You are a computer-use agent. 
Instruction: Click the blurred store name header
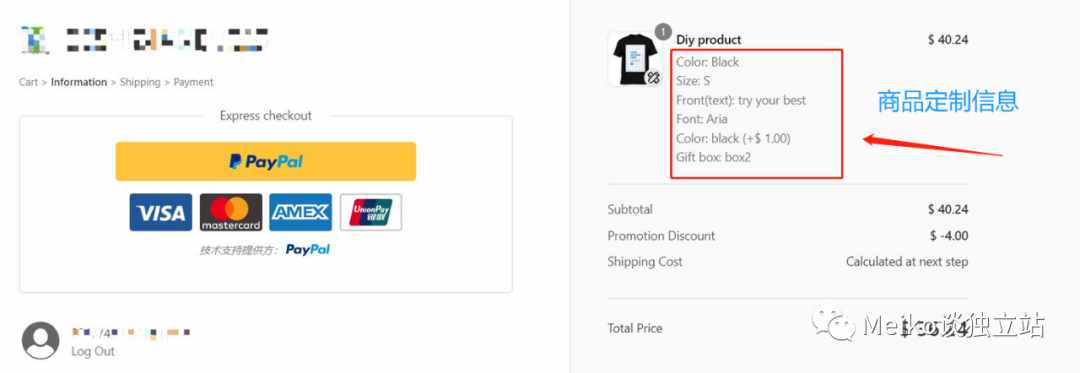click(x=165, y=40)
